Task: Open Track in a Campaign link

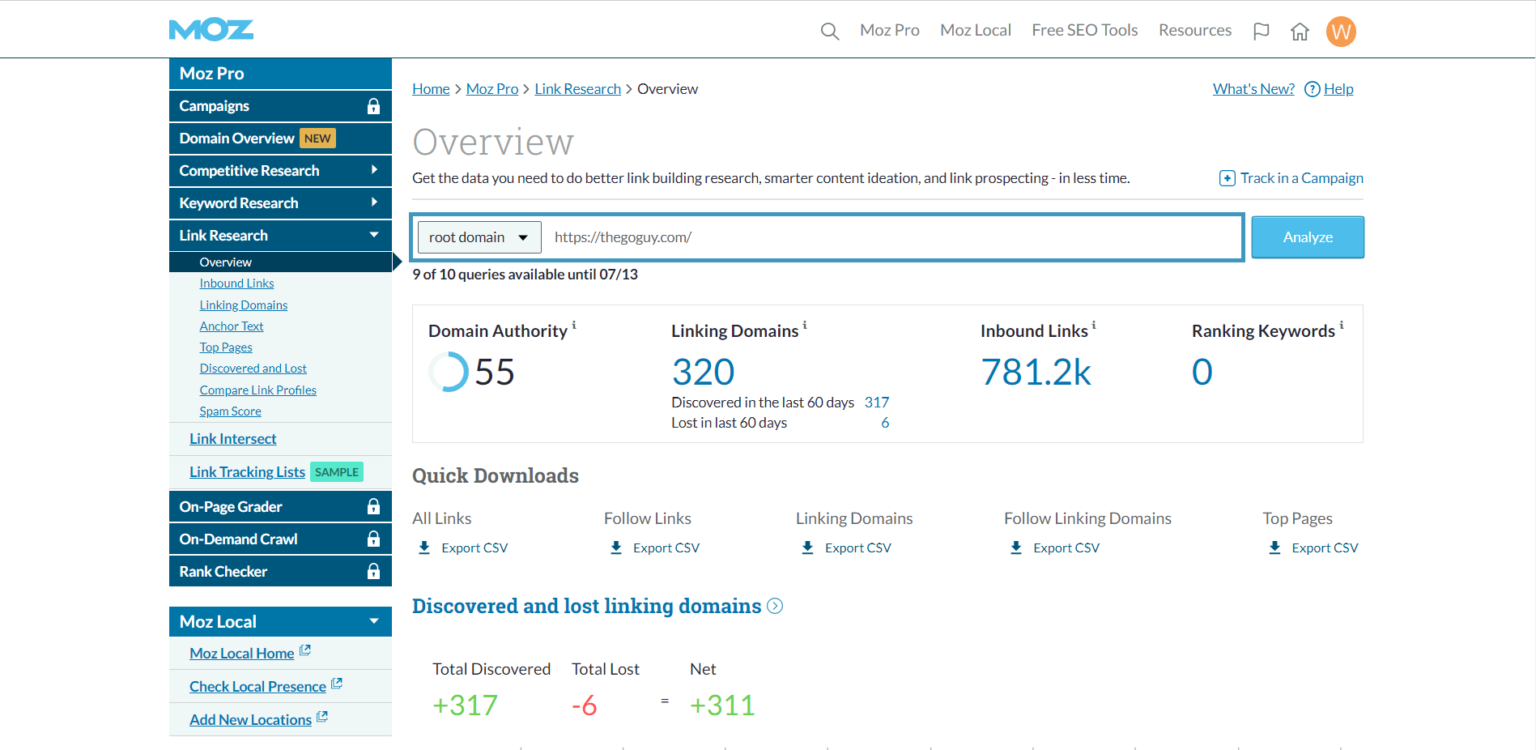Action: [1291, 178]
